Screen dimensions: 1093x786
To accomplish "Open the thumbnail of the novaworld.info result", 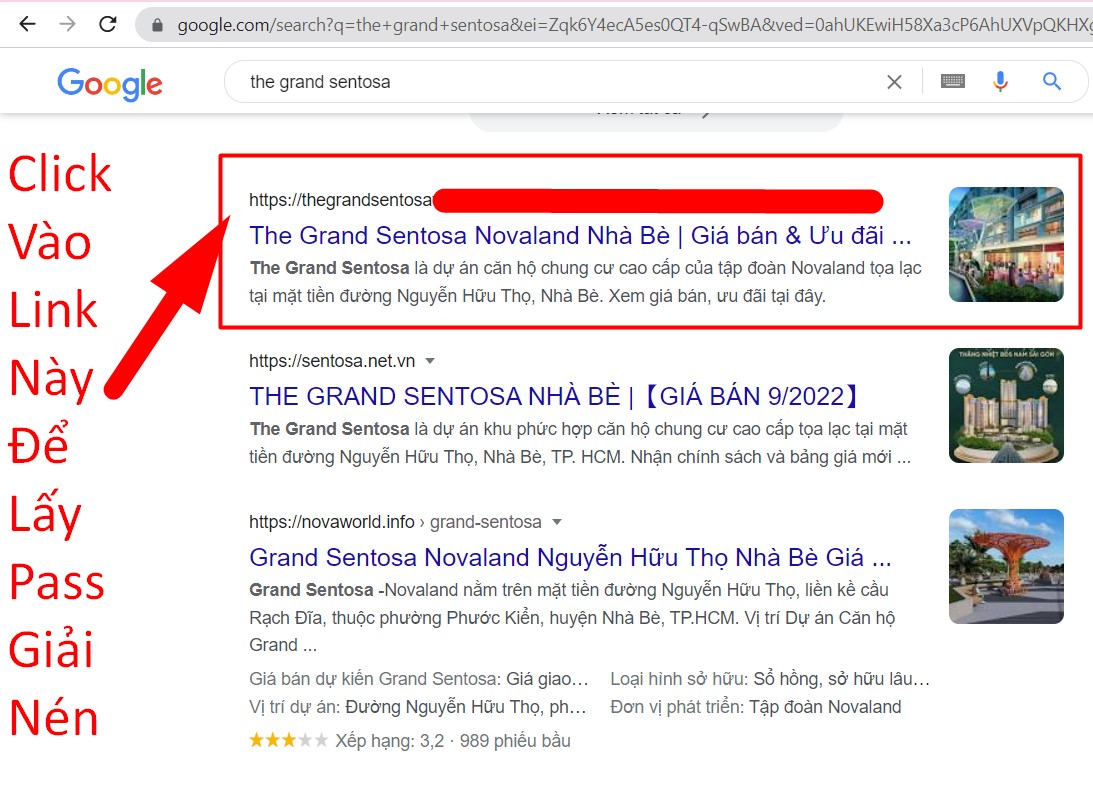I will (x=1006, y=567).
